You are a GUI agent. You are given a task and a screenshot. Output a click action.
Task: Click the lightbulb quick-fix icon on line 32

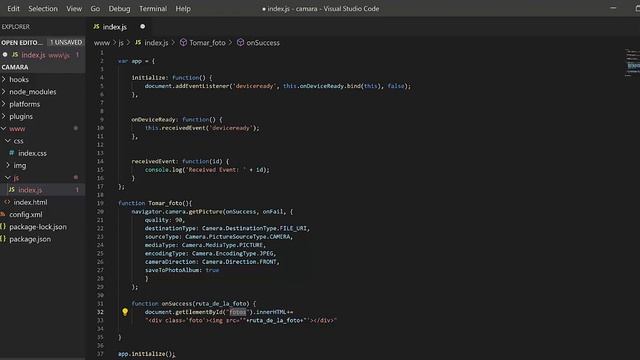pyautogui.click(x=125, y=312)
